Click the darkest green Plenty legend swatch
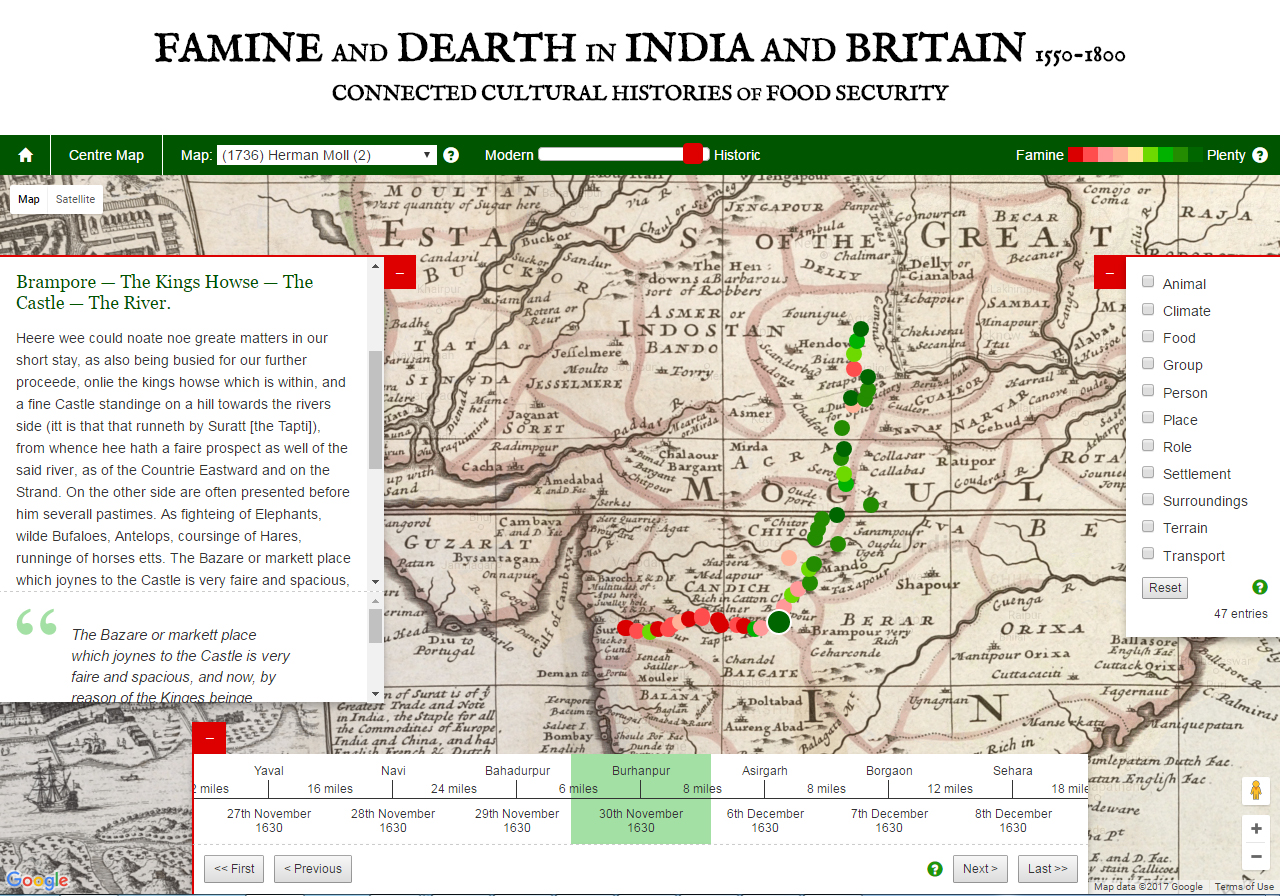The image size is (1280, 896). pos(1196,155)
